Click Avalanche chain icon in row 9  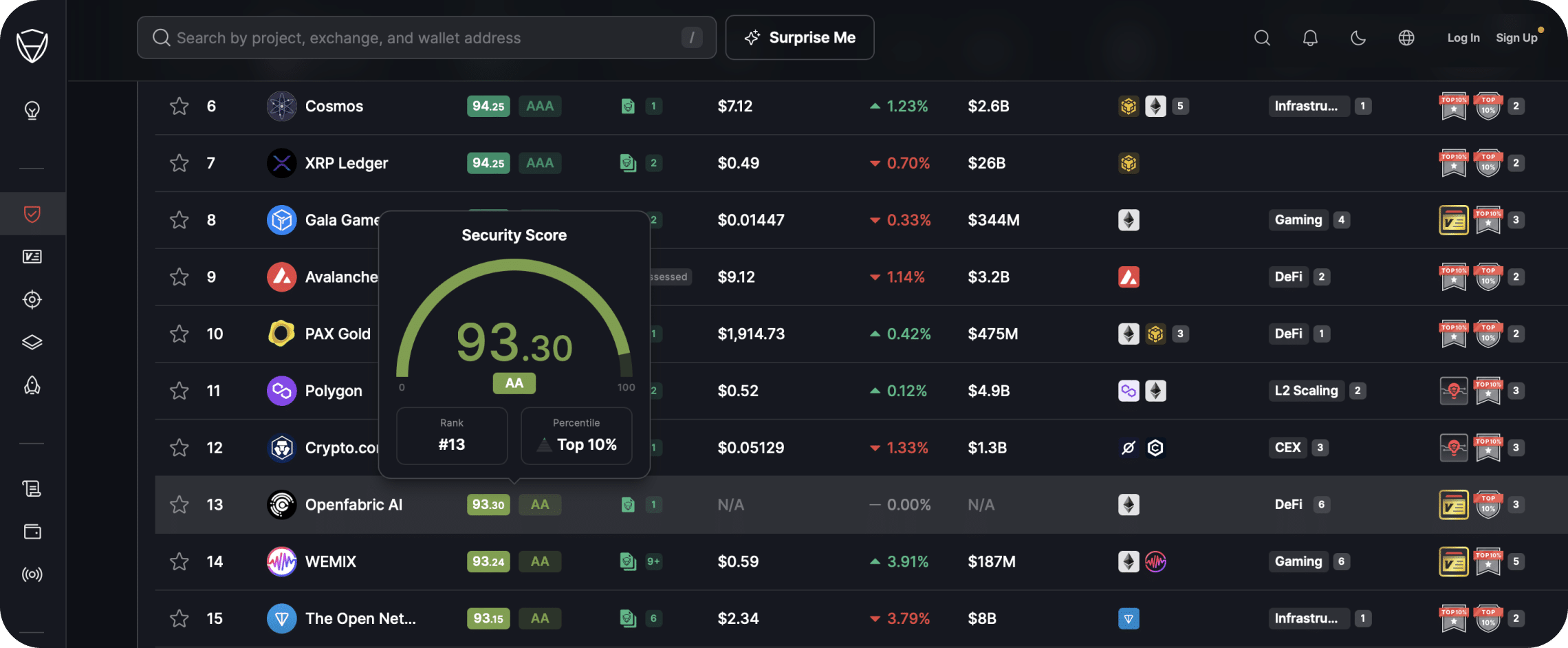click(1129, 277)
